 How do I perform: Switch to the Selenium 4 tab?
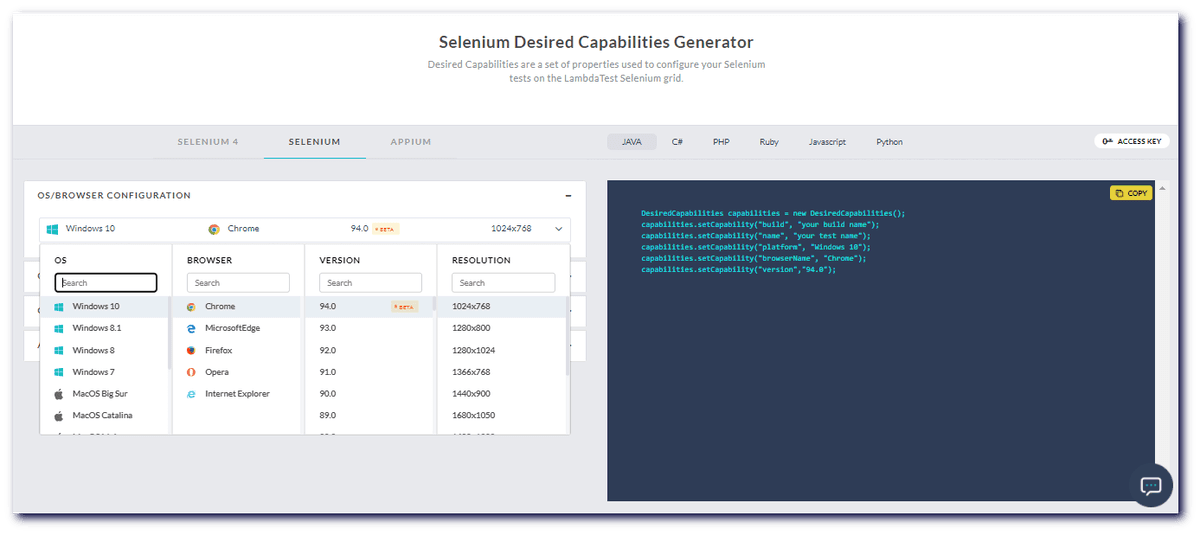(208, 142)
